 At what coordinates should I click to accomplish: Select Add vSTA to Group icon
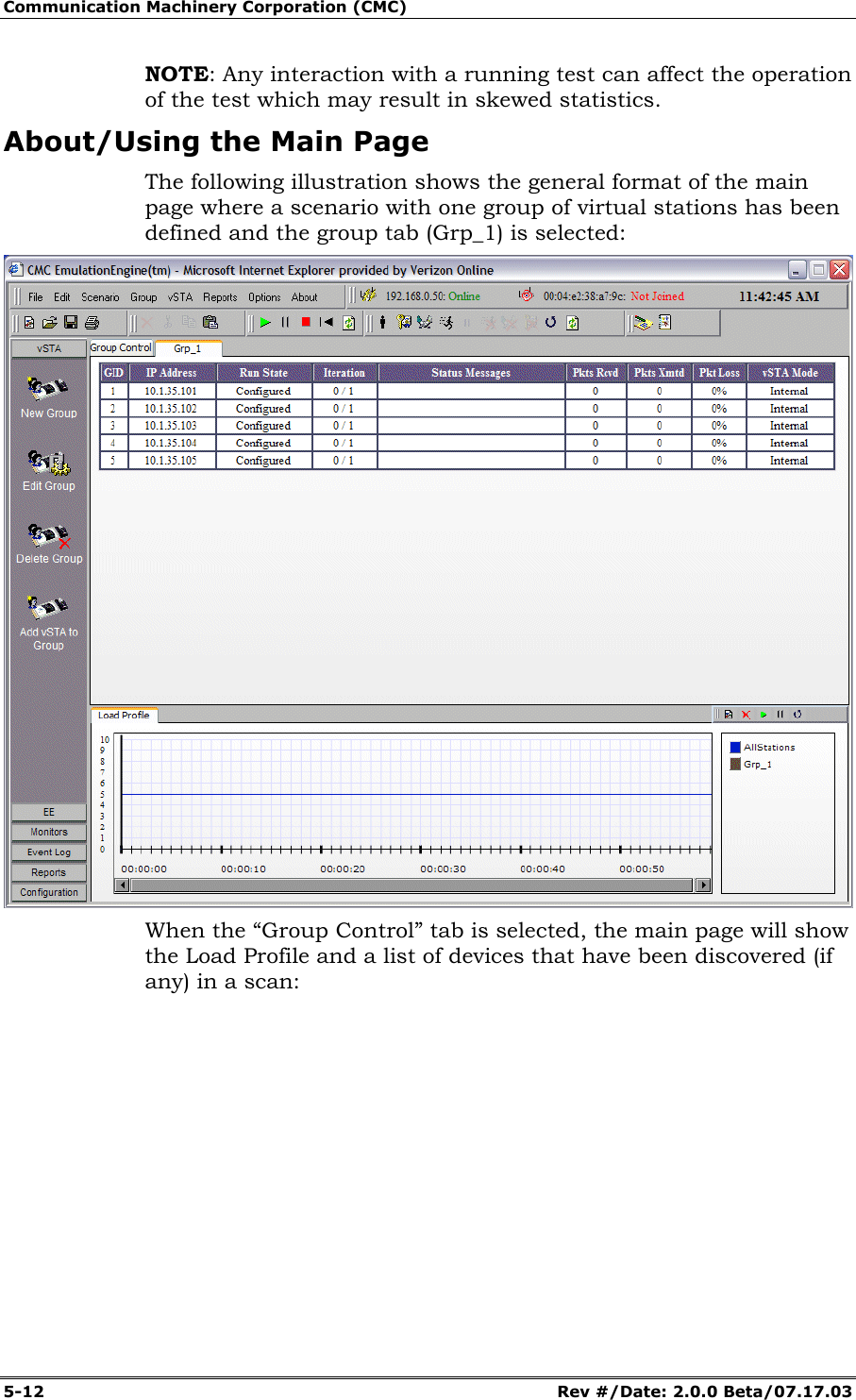coord(49,609)
